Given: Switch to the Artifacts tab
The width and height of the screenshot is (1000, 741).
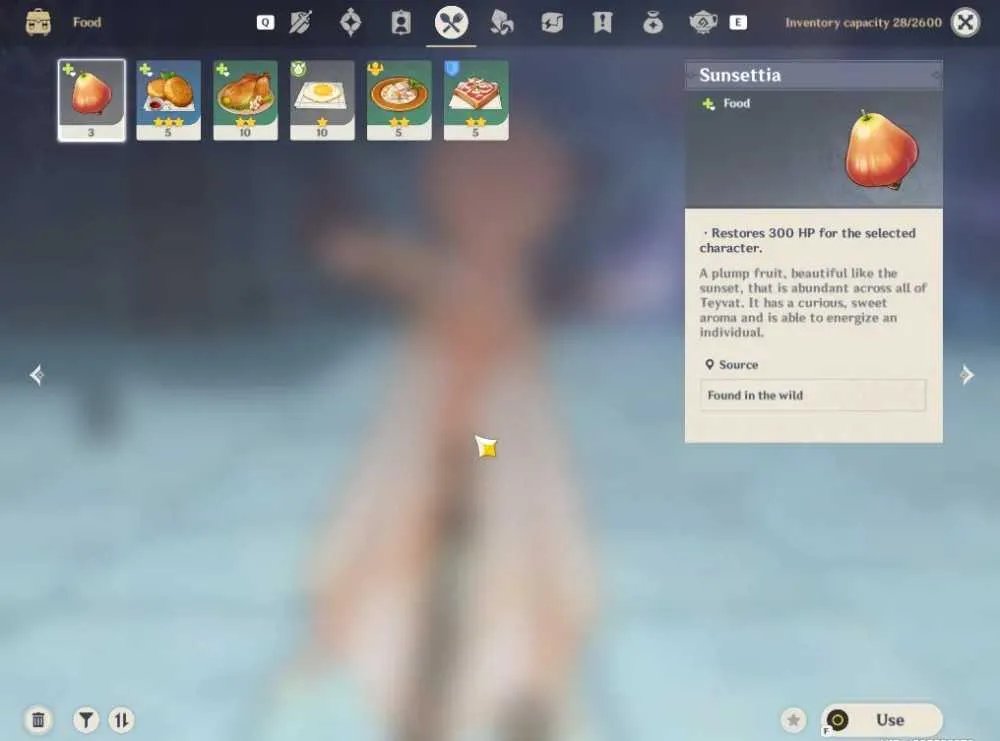Looking at the screenshot, I should (351, 23).
